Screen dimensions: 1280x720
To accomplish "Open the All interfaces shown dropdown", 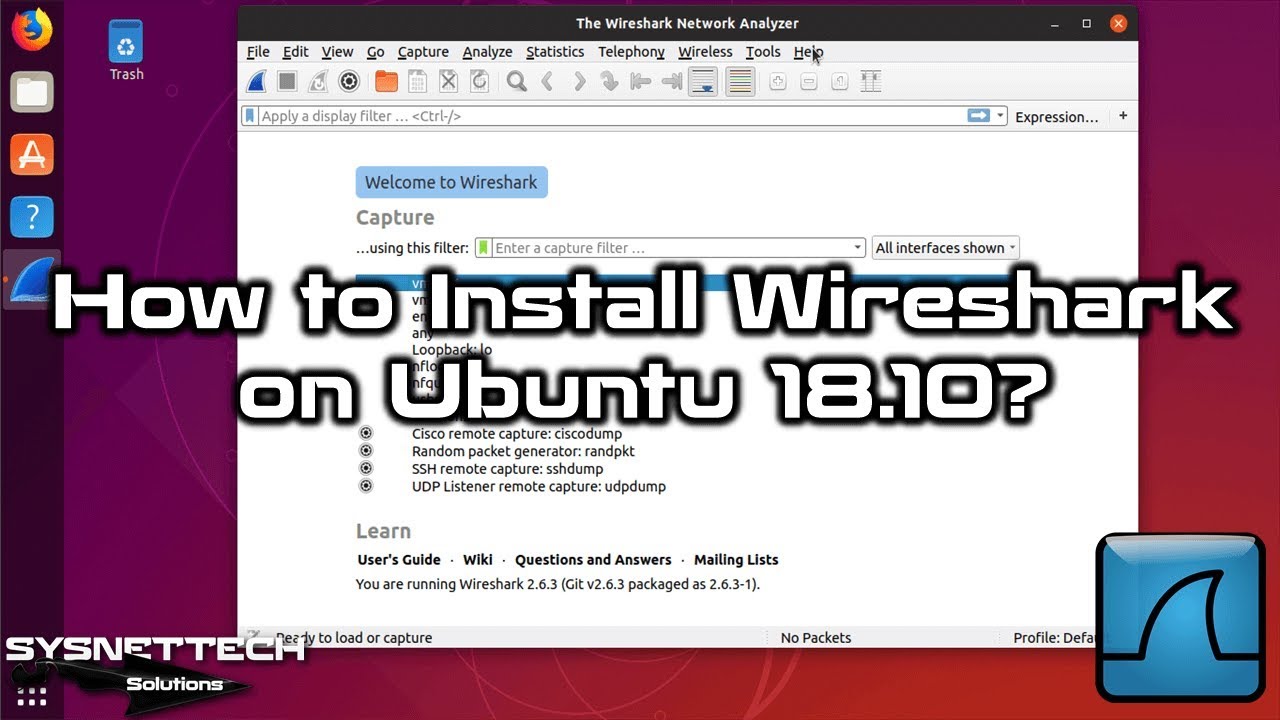I will [x=946, y=248].
